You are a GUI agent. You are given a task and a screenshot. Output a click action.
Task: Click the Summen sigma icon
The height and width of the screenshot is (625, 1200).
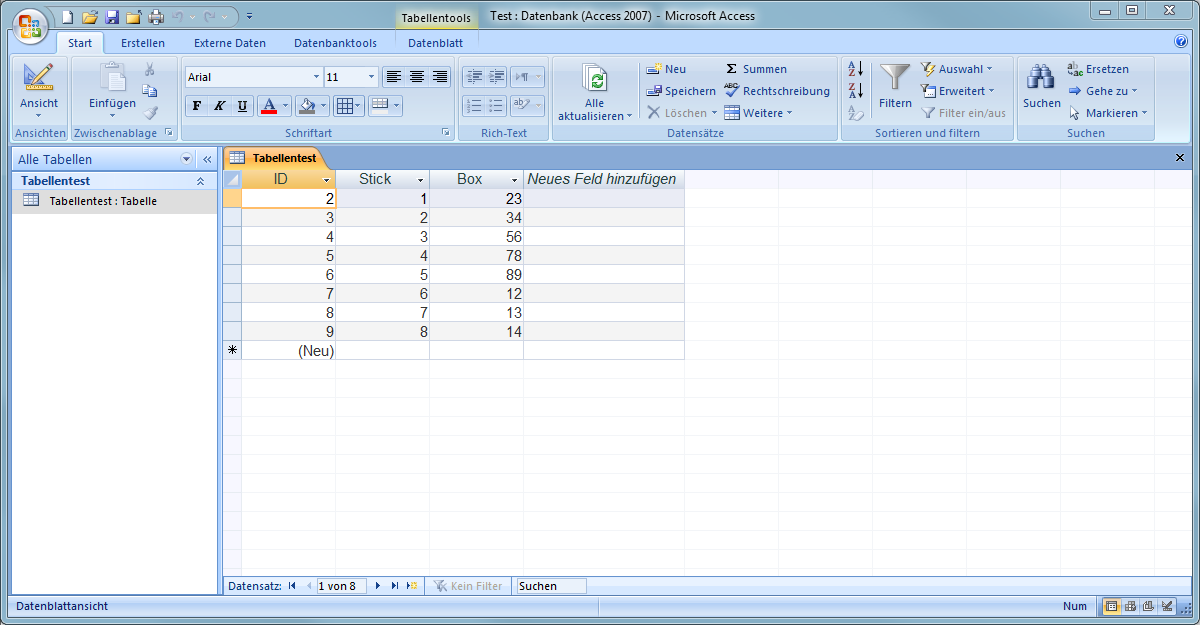coord(732,69)
